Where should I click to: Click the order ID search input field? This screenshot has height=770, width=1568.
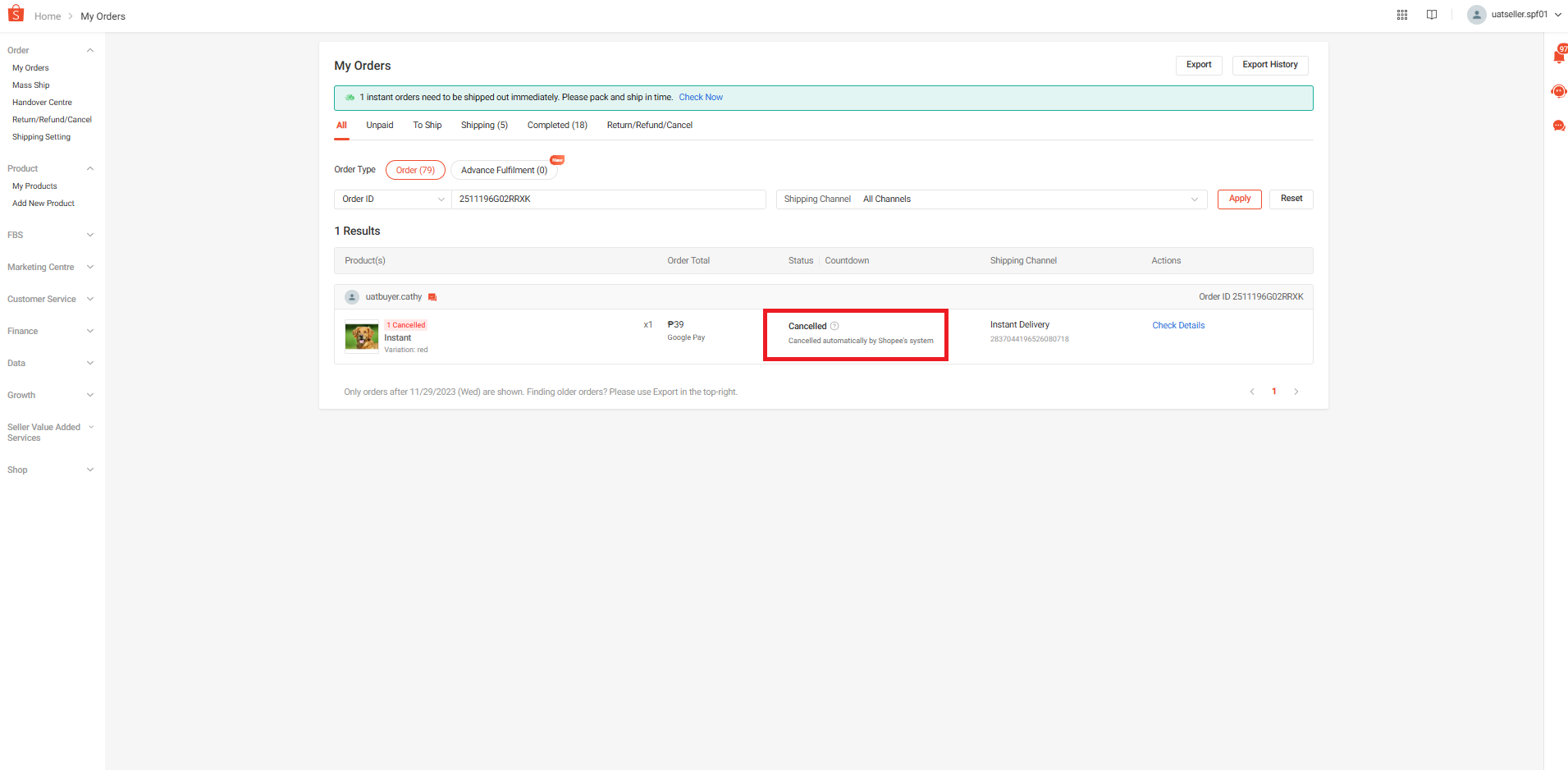609,199
